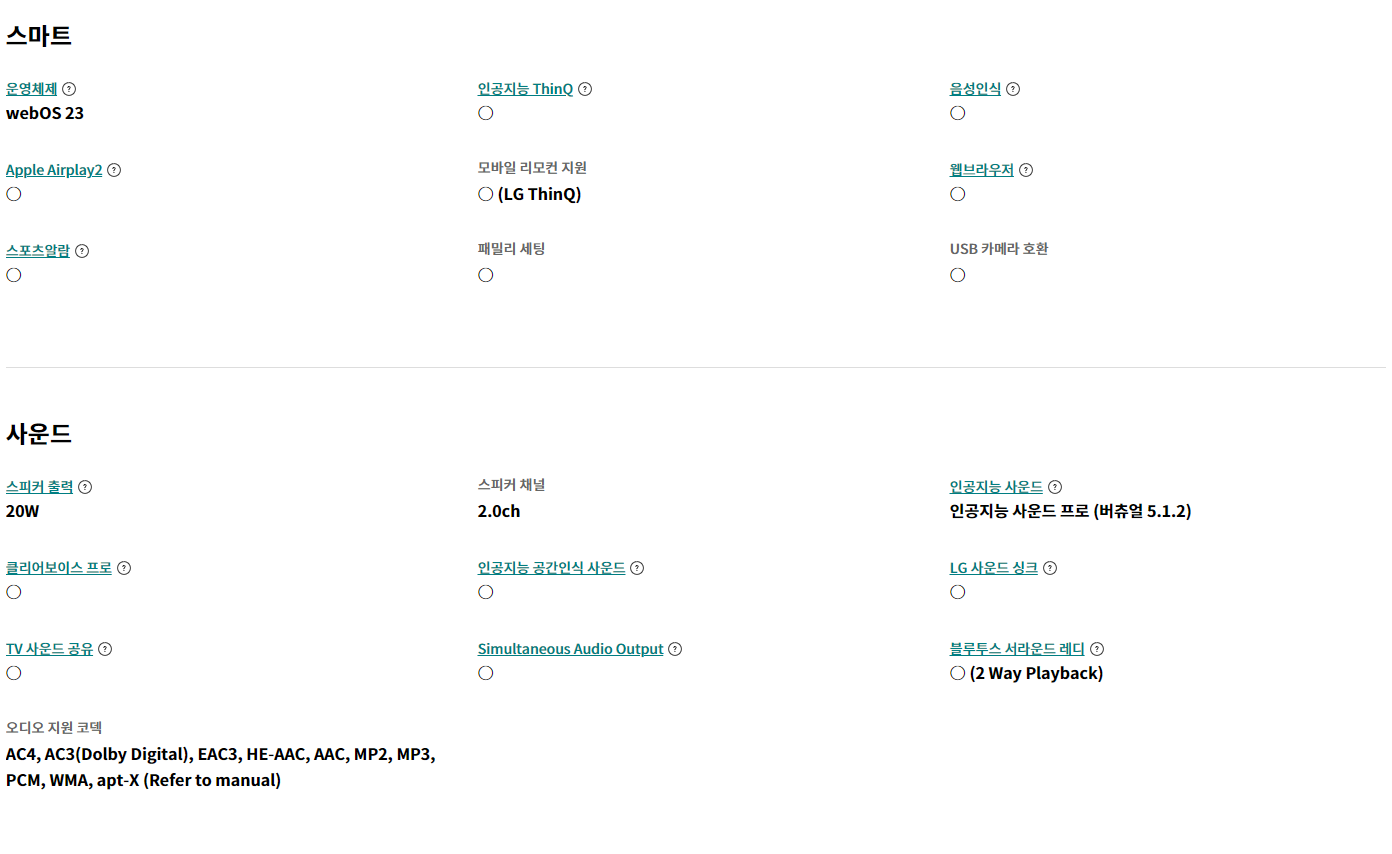The height and width of the screenshot is (854, 1392).
Task: Click the 스포츠알람 question mark icon
Action: (x=82, y=251)
